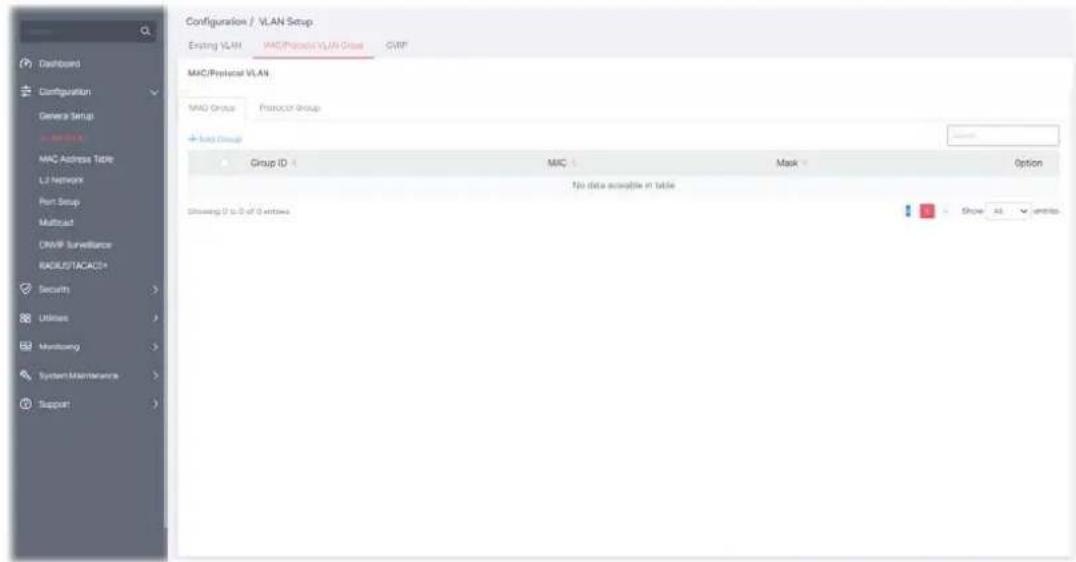Click the 'Configuration / VLAN Setup' breadcrumb

click(x=249, y=22)
